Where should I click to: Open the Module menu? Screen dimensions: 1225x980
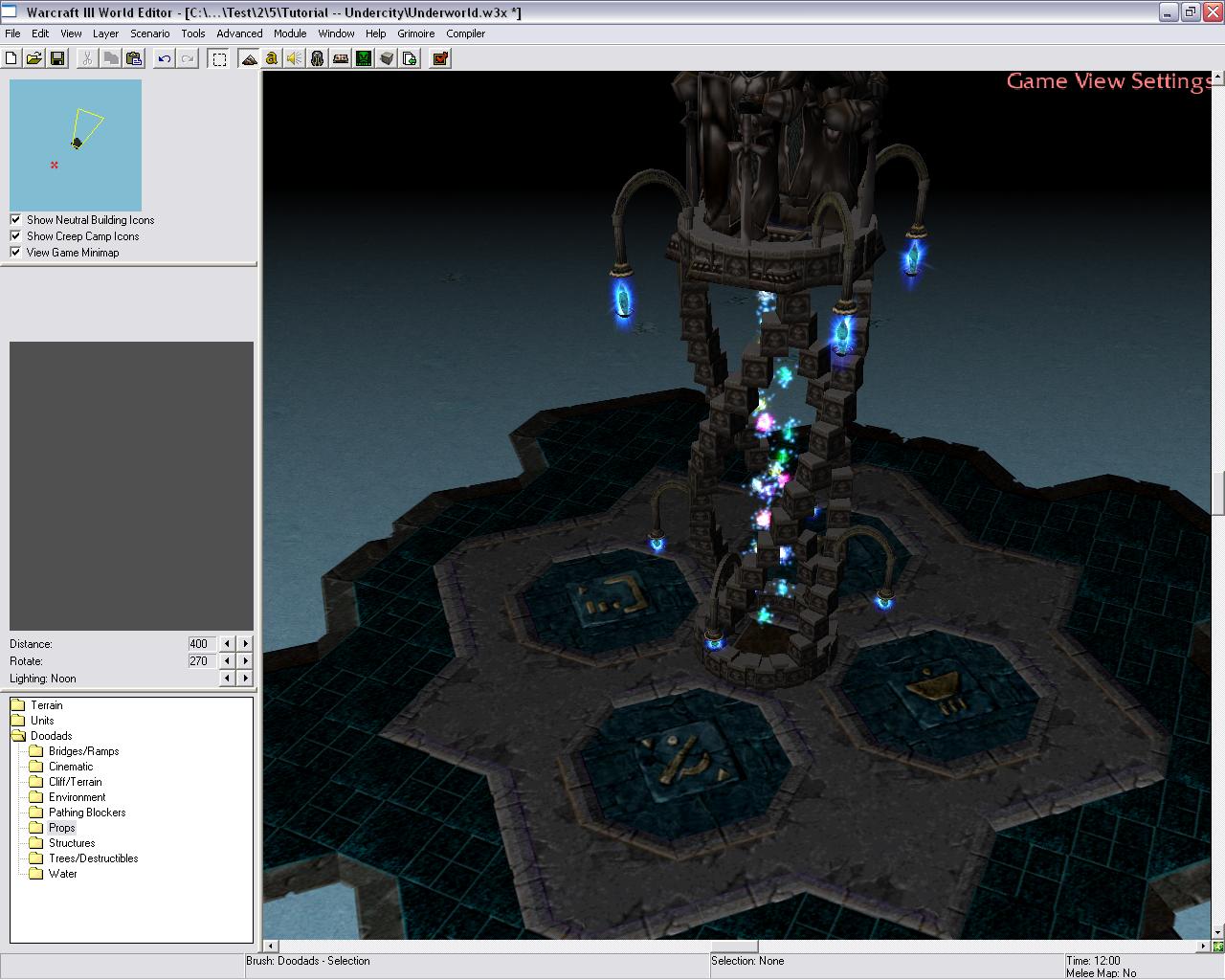(x=290, y=33)
